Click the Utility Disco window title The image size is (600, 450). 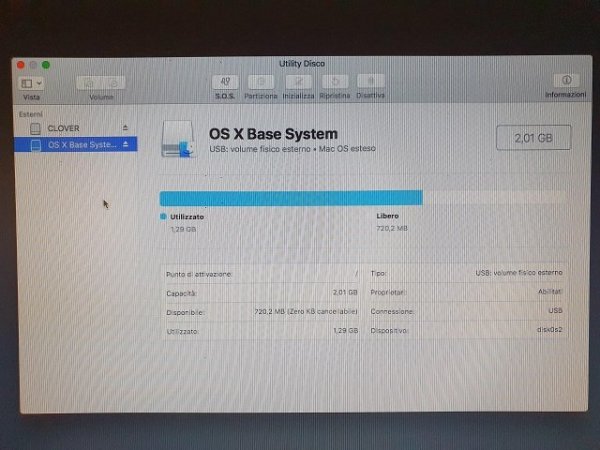click(x=302, y=64)
